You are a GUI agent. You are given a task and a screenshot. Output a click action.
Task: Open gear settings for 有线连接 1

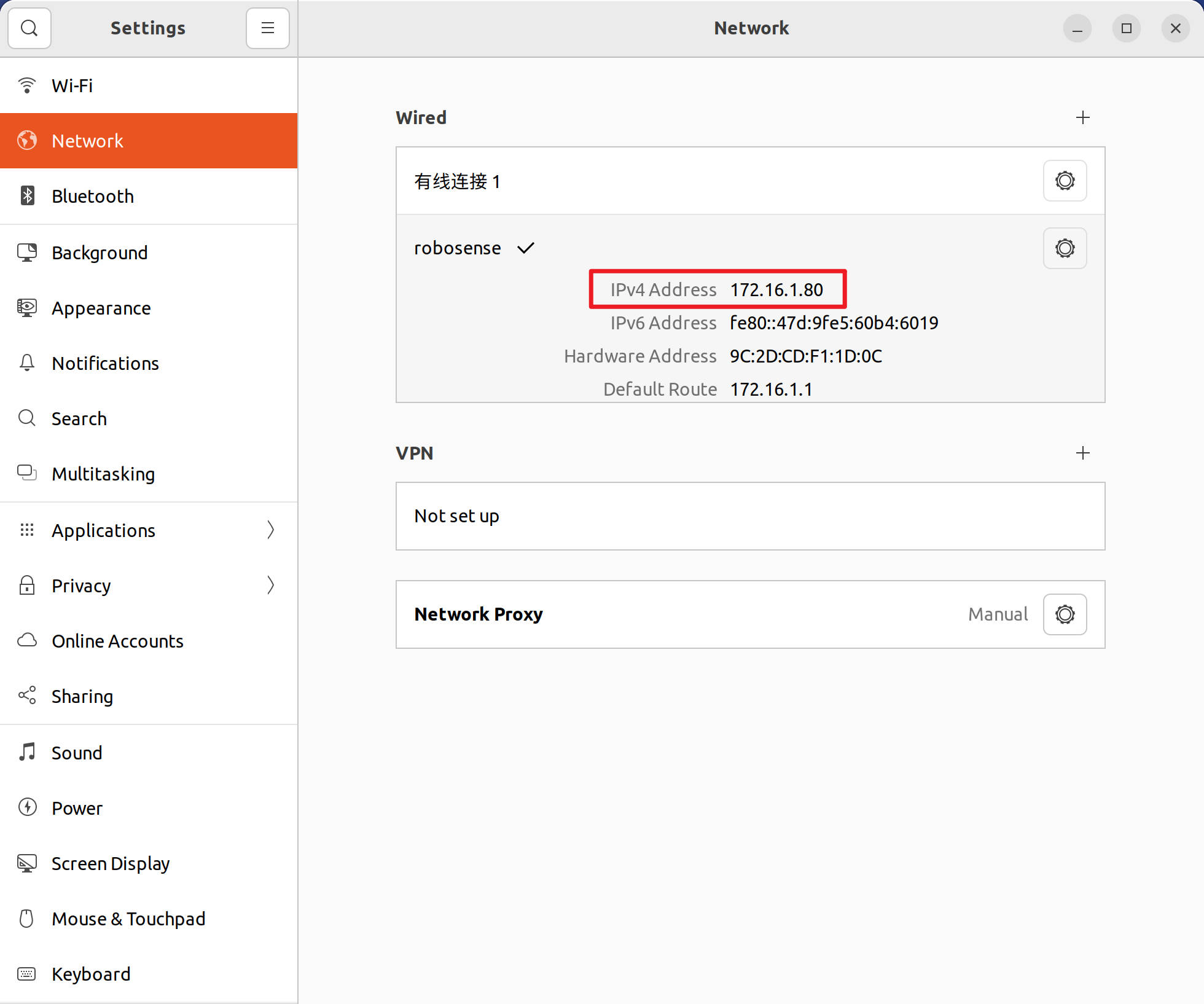tap(1065, 181)
